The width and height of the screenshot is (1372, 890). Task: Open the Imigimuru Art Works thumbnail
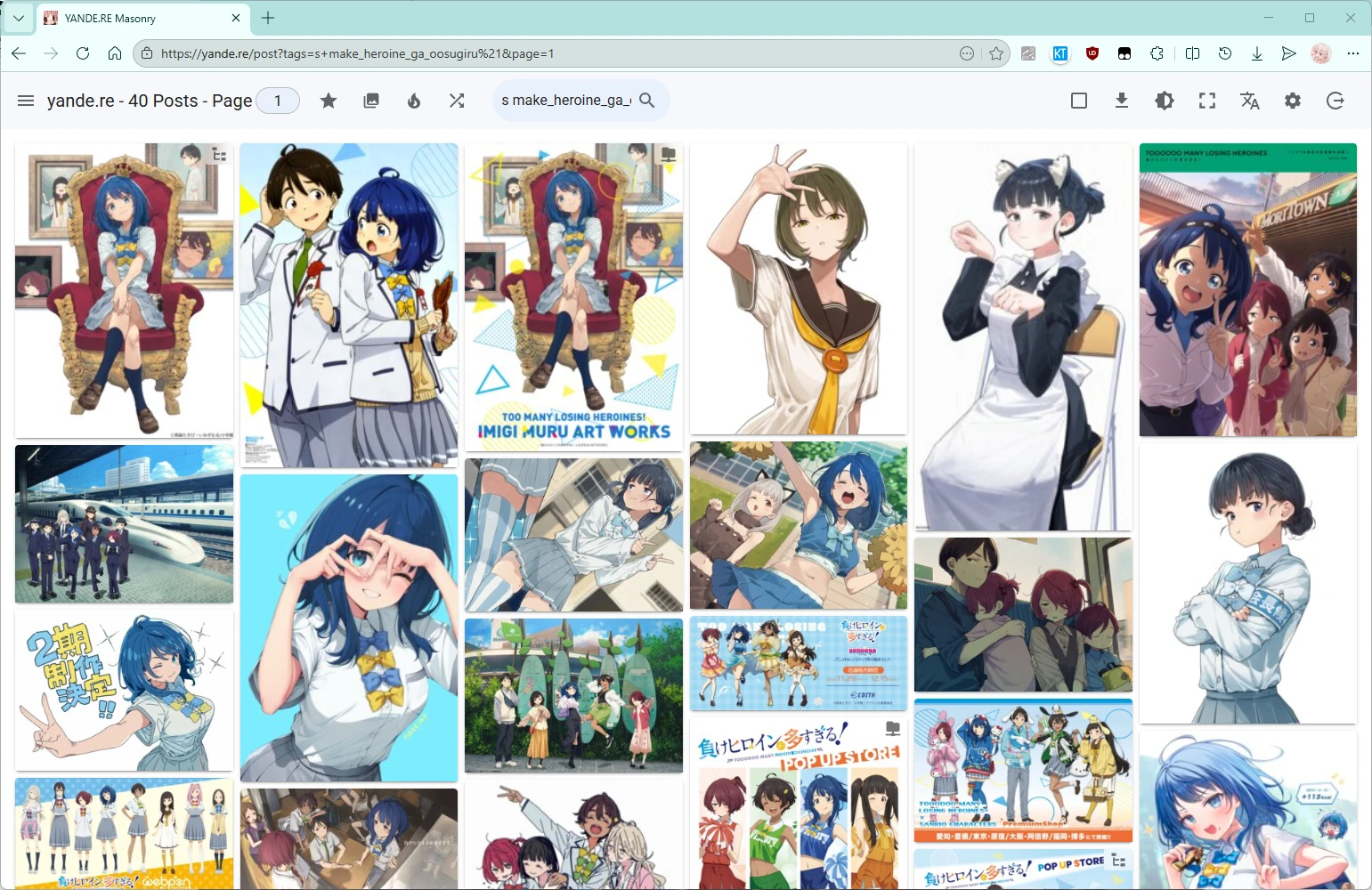pos(573,297)
